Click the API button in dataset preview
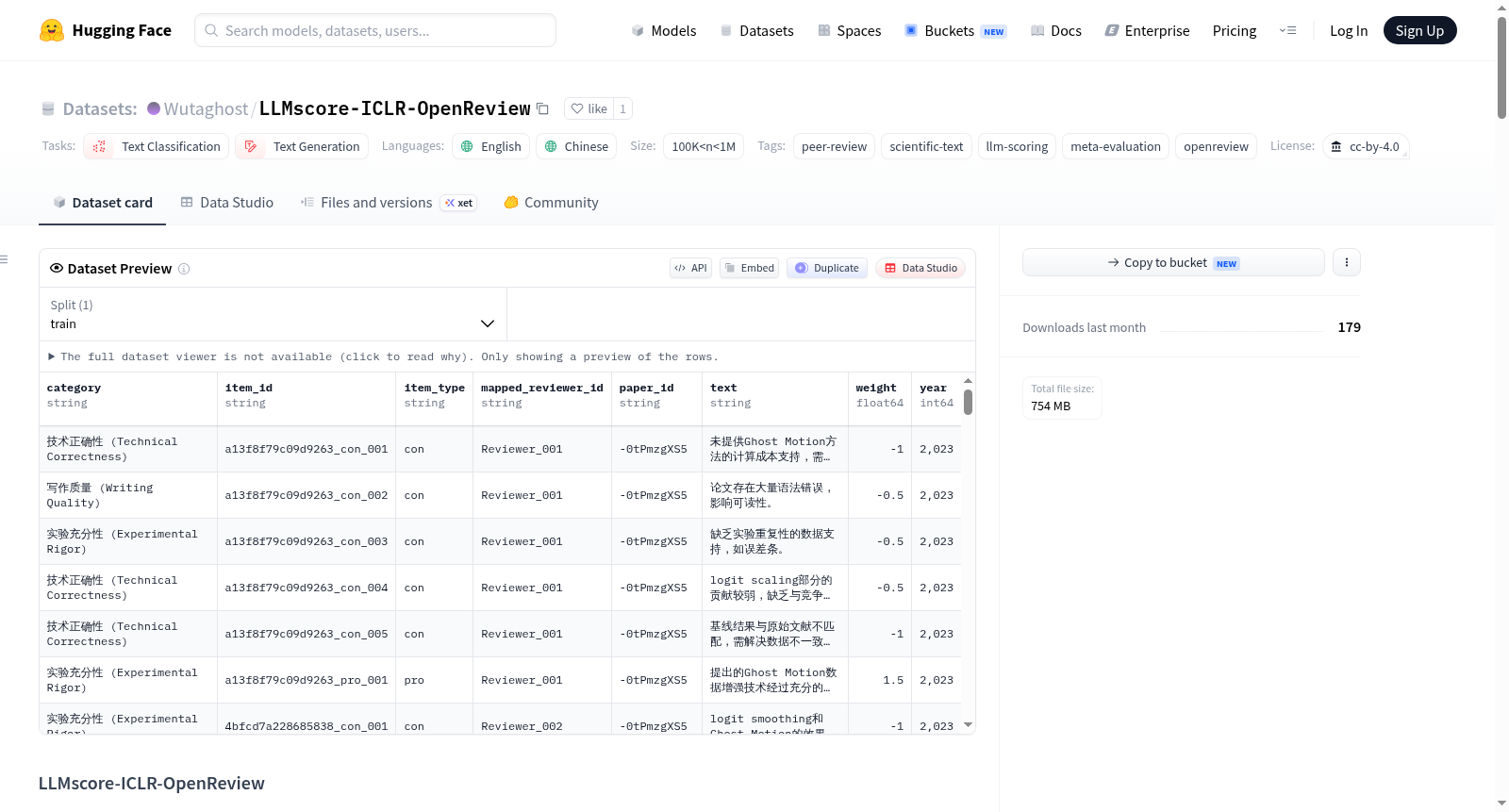Image resolution: width=1509 pixels, height=812 pixels. coord(690,268)
